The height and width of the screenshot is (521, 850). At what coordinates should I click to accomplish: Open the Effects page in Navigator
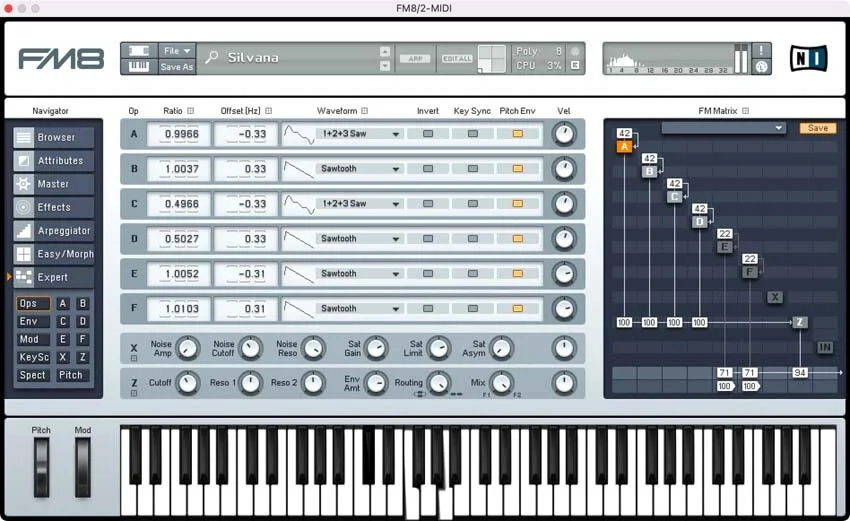[x=53, y=207]
